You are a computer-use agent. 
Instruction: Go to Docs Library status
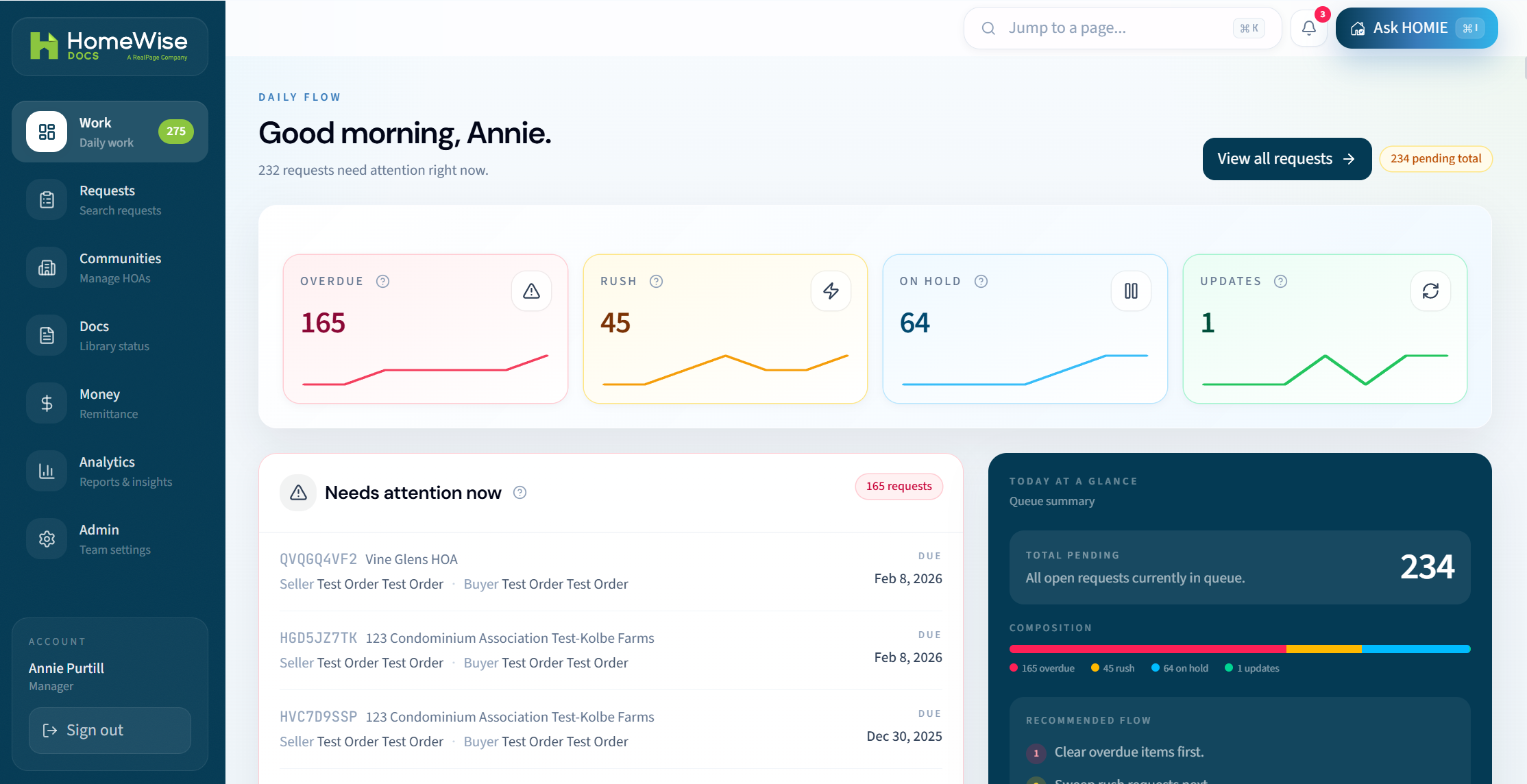(110, 335)
